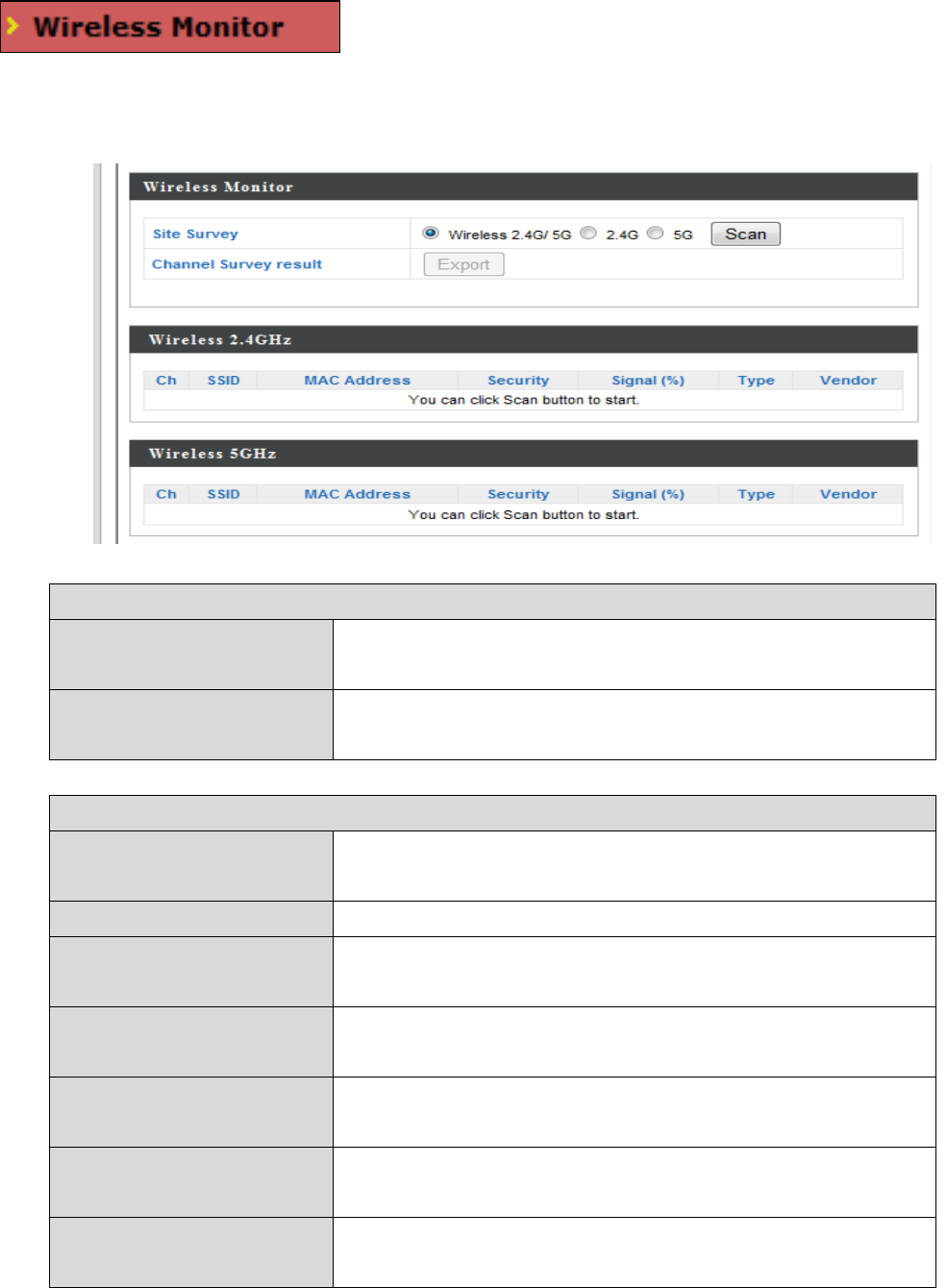Click Security header in Wireless 5GHz table
The image size is (947, 1288).
pos(518,494)
